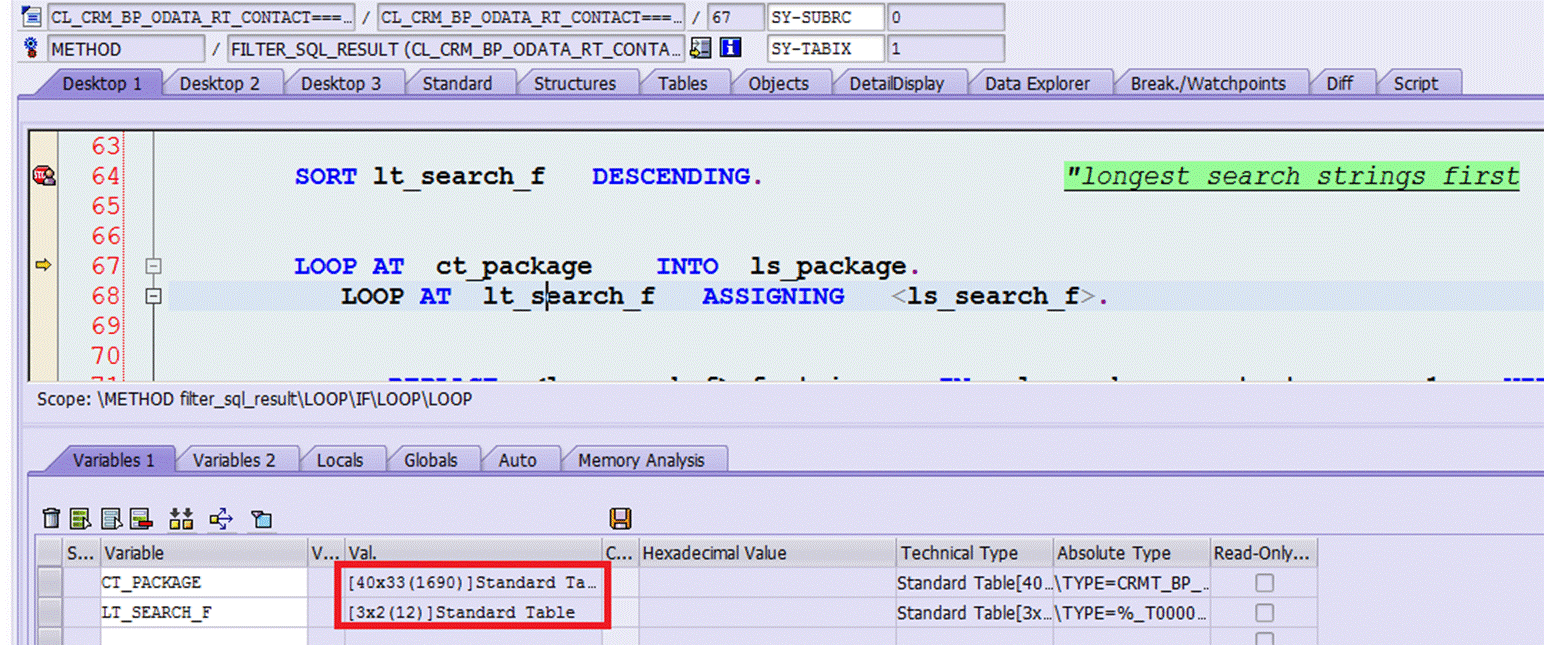
Task: Click the blue branching arrows toolbar icon
Action: [221, 518]
